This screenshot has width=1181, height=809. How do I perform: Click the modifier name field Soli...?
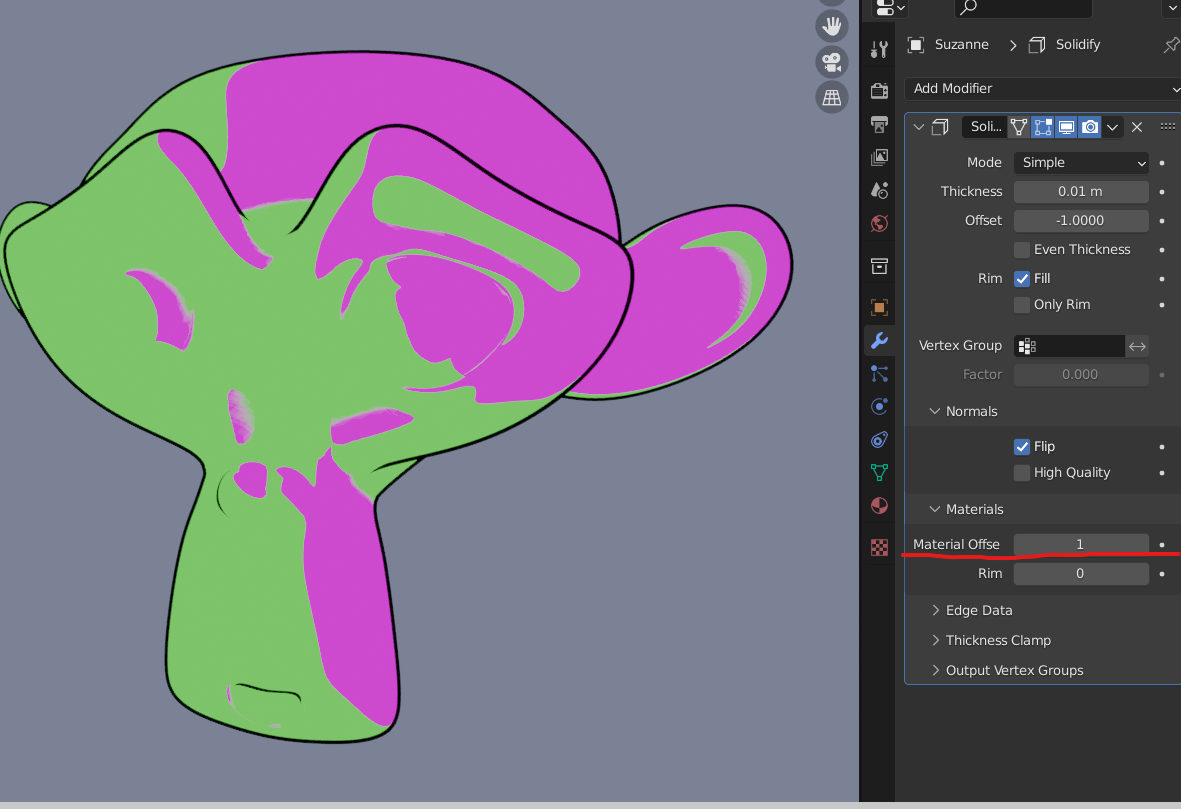tap(984, 127)
